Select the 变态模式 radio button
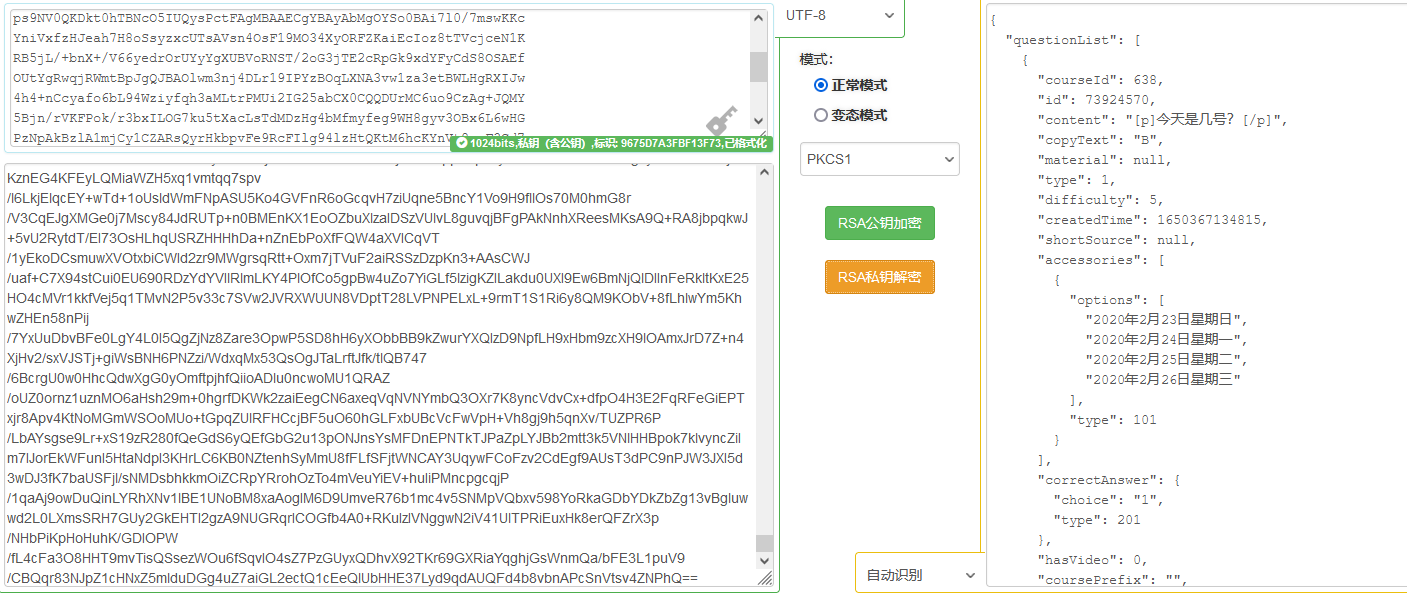 [821, 116]
